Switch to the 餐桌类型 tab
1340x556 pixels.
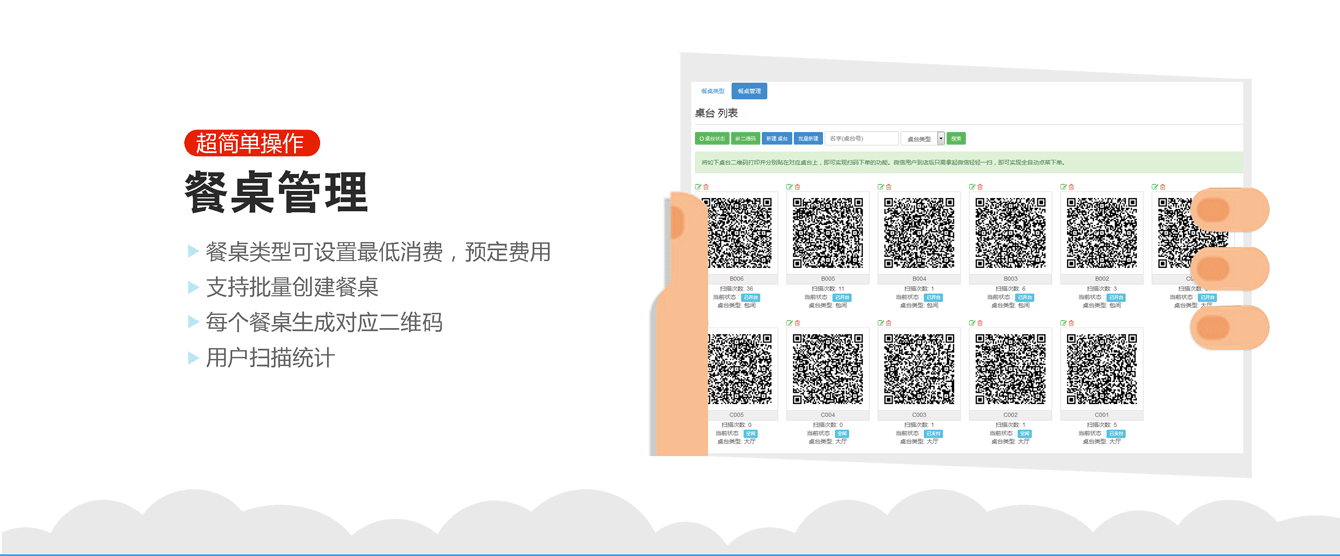click(x=712, y=91)
